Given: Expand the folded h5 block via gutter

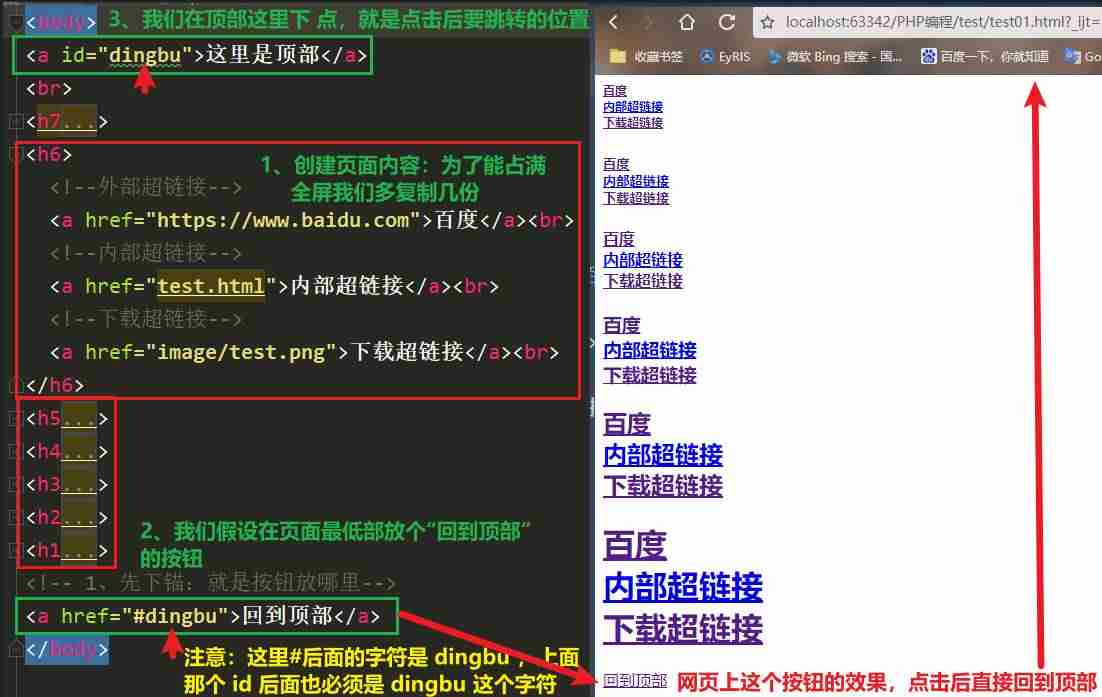Looking at the screenshot, I should [x=15, y=419].
